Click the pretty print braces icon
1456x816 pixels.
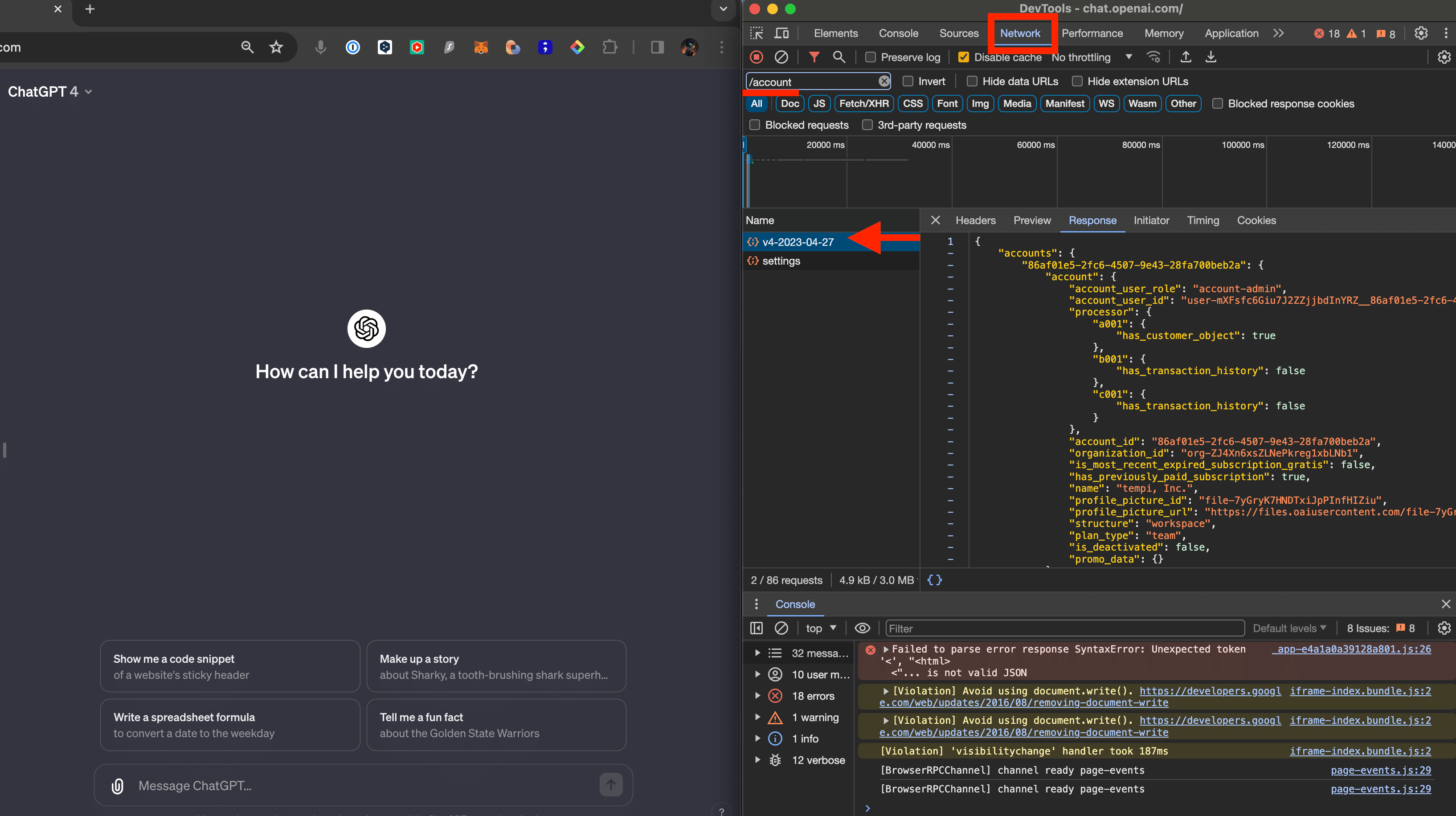pyautogui.click(x=934, y=580)
